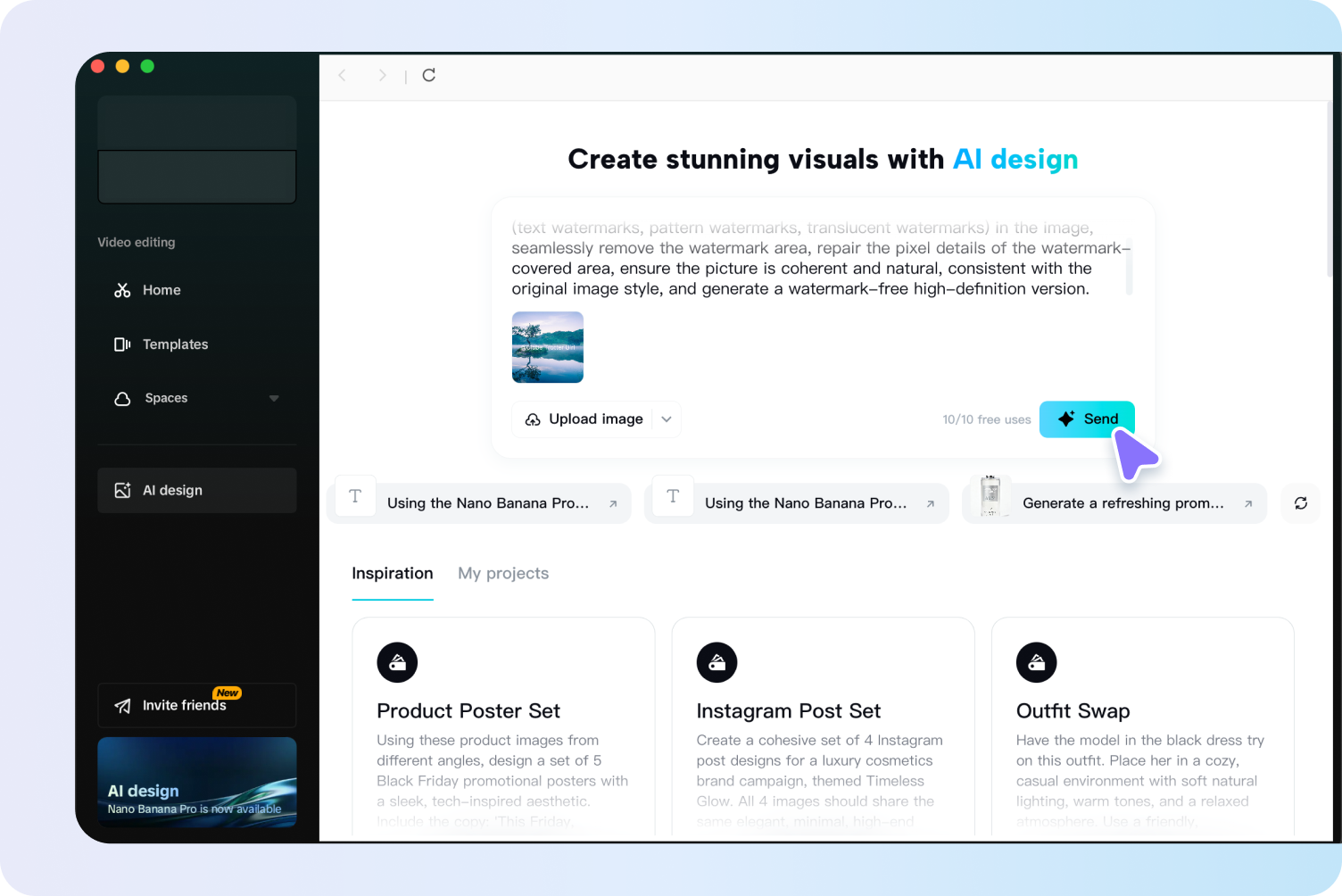The width and height of the screenshot is (1342, 896).
Task: Click the lake image thumbnail in the prompt
Action: [547, 347]
